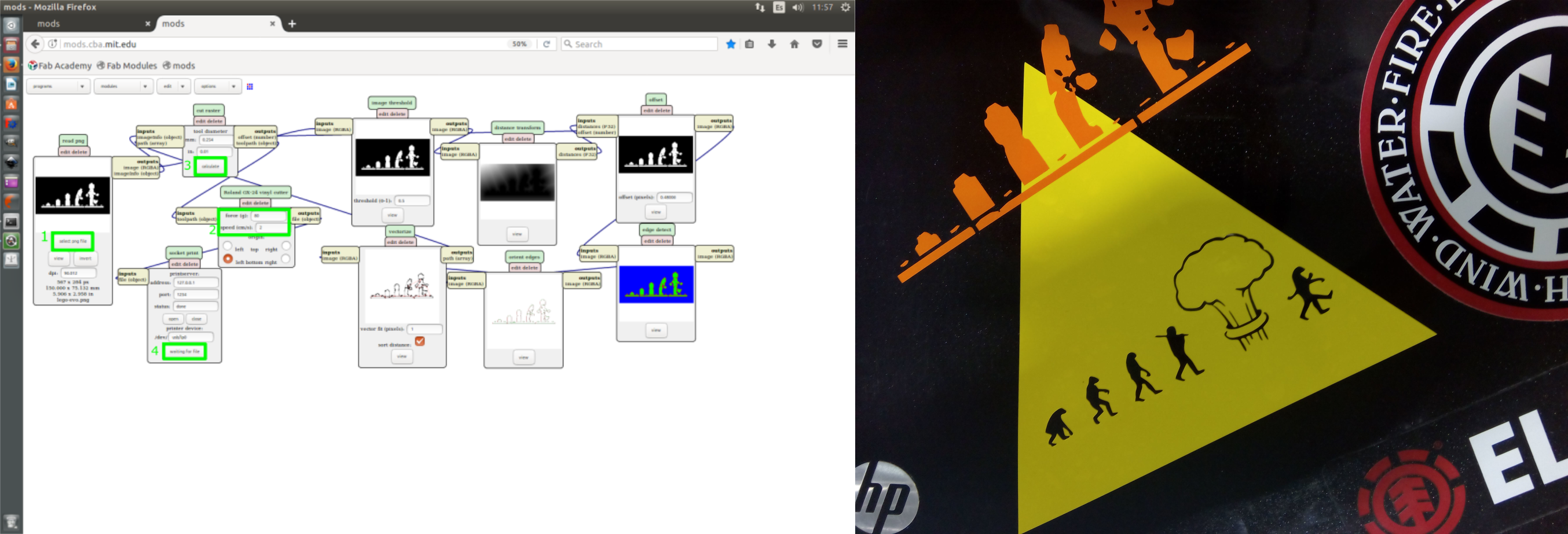Open the Ubuntu dash from the launcher
Viewport: 1568px width, 534px height.
pos(11,25)
